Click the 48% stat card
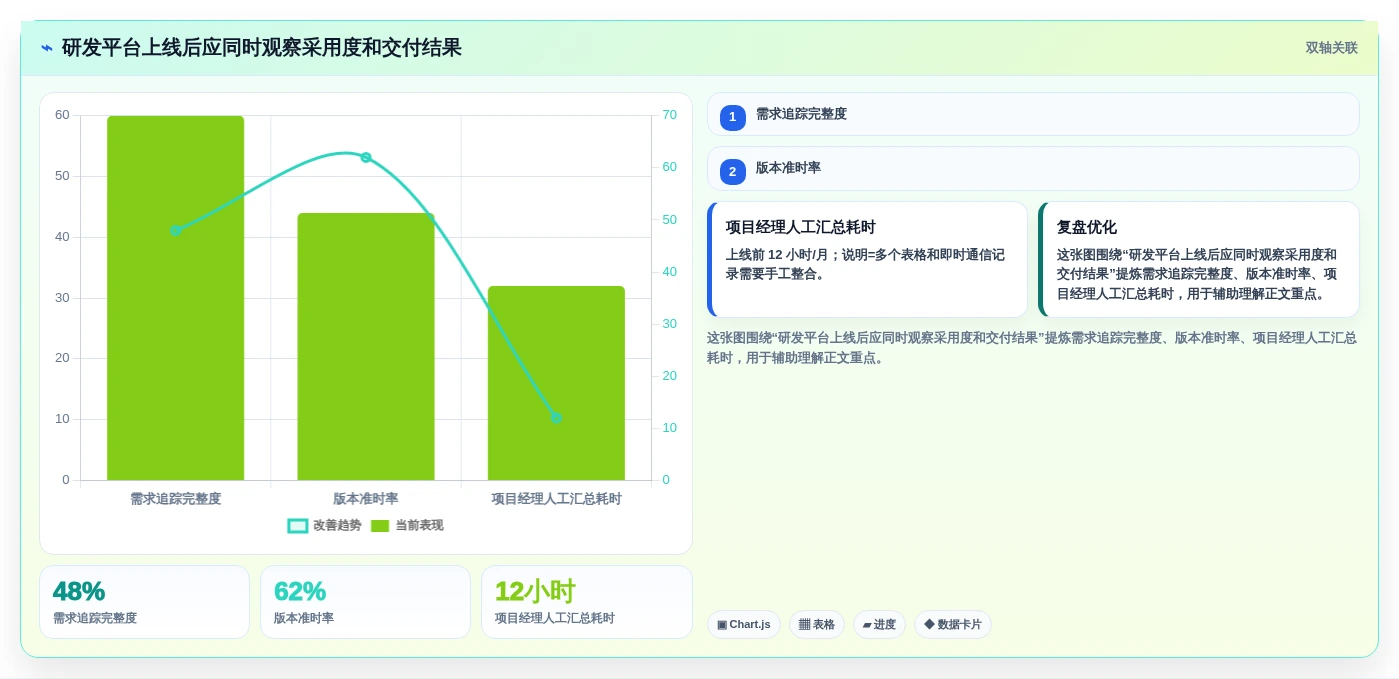This screenshot has height=679, width=1399. pos(144,602)
